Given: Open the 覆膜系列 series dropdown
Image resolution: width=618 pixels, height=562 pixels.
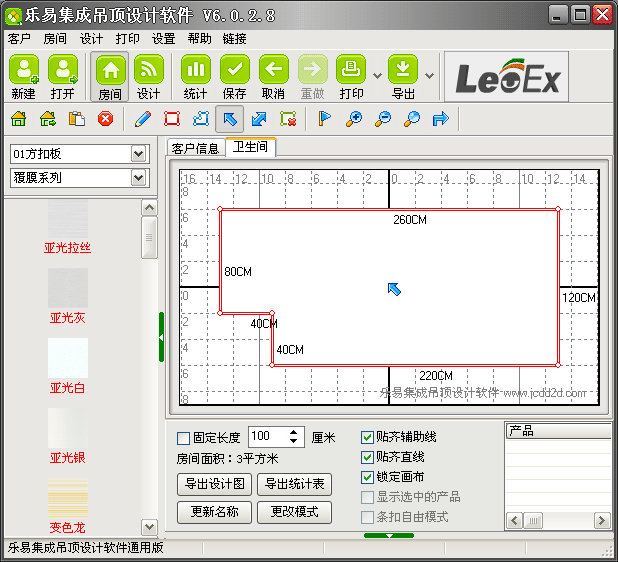Looking at the screenshot, I should click(x=139, y=178).
